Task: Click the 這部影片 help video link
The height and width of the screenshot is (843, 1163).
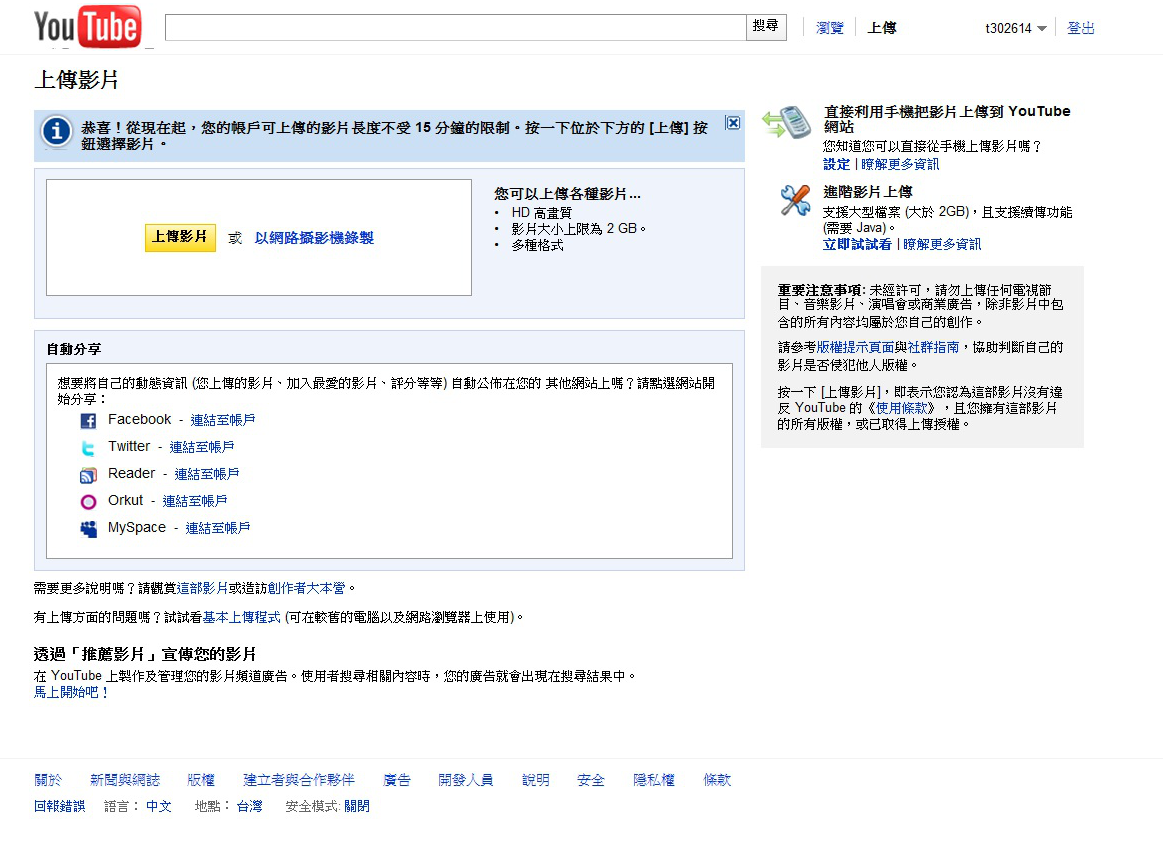Action: click(x=202, y=589)
